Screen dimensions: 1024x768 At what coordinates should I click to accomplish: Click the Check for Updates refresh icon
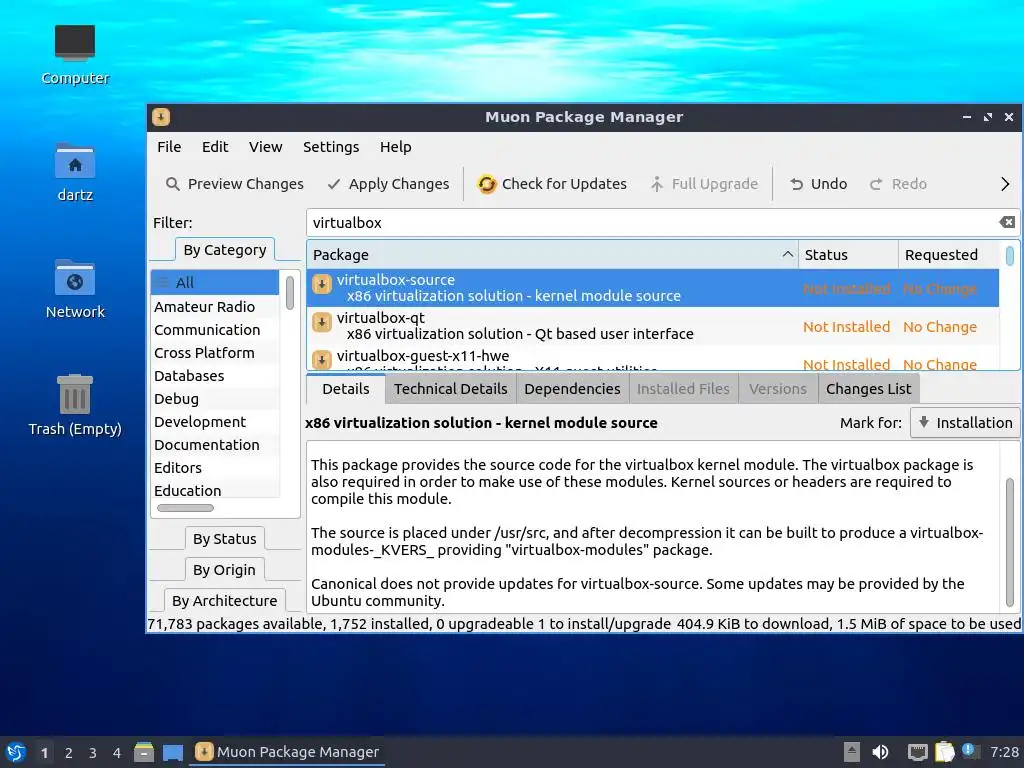coord(487,184)
